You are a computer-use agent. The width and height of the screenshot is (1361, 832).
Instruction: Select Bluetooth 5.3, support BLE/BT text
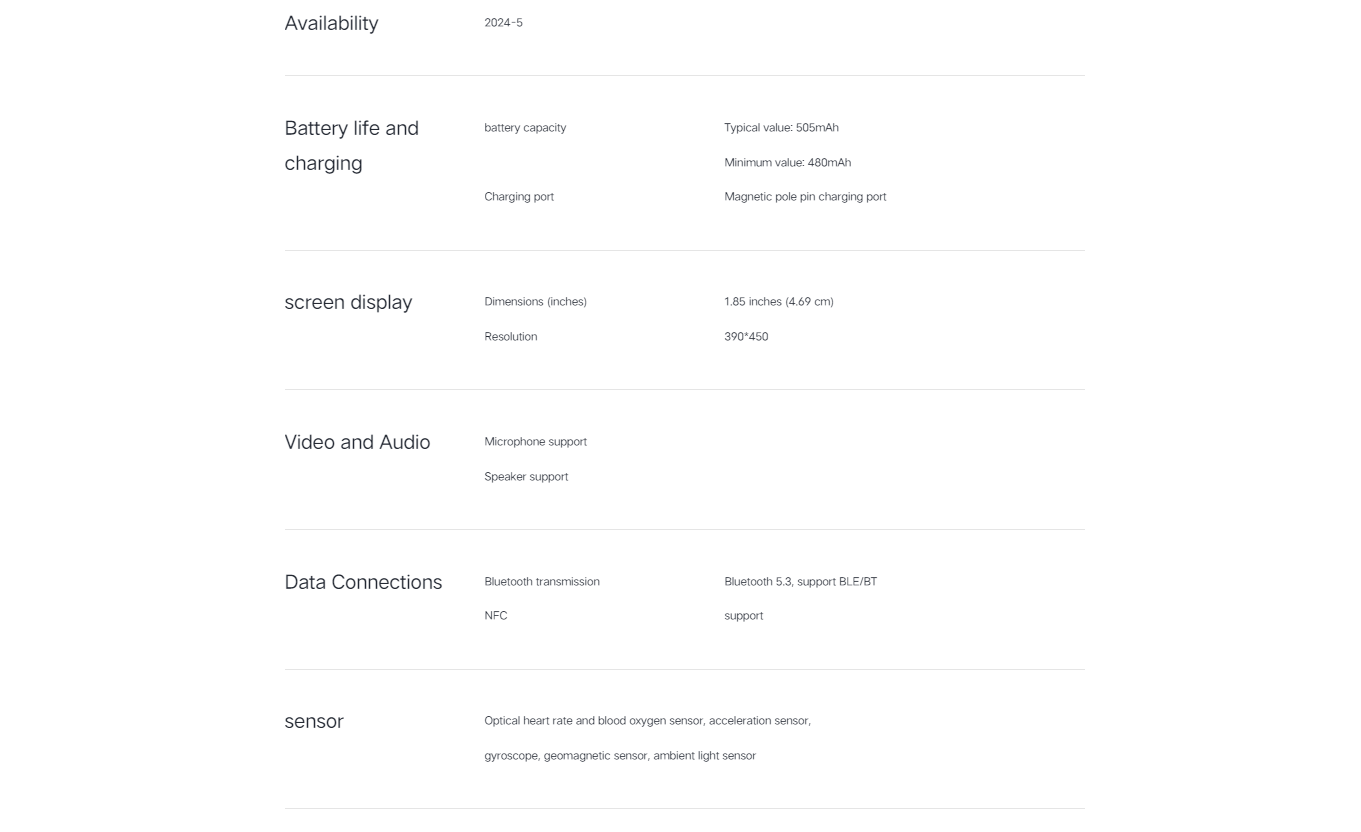click(800, 582)
